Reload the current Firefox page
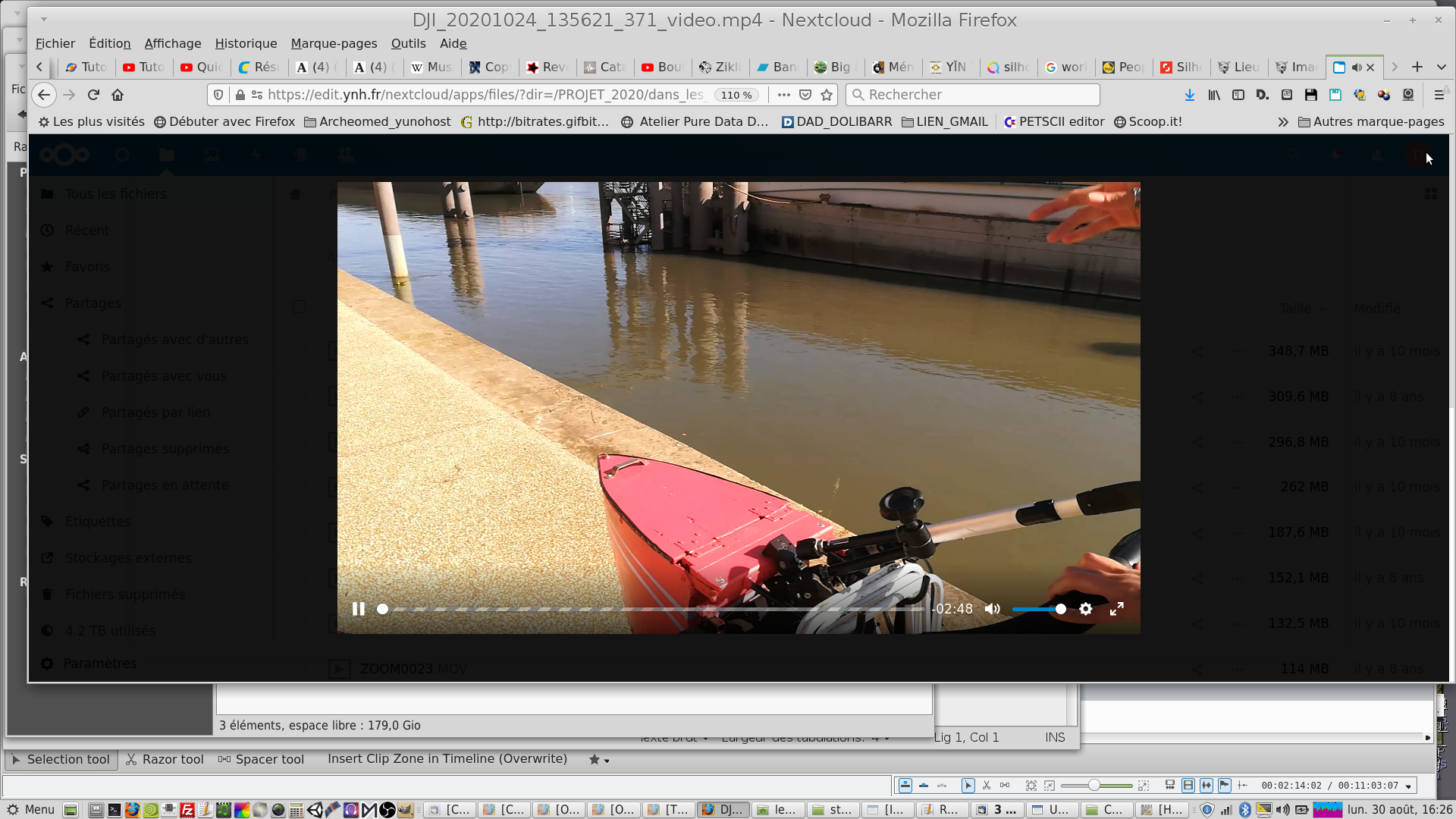Viewport: 1456px width, 819px height. [93, 95]
